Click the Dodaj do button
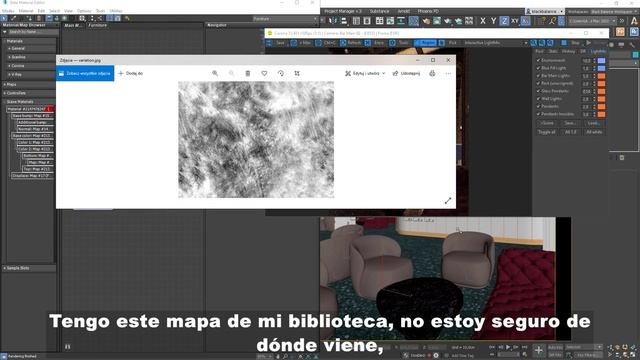Image resolution: width=640 pixels, height=360 pixels. pyautogui.click(x=131, y=73)
